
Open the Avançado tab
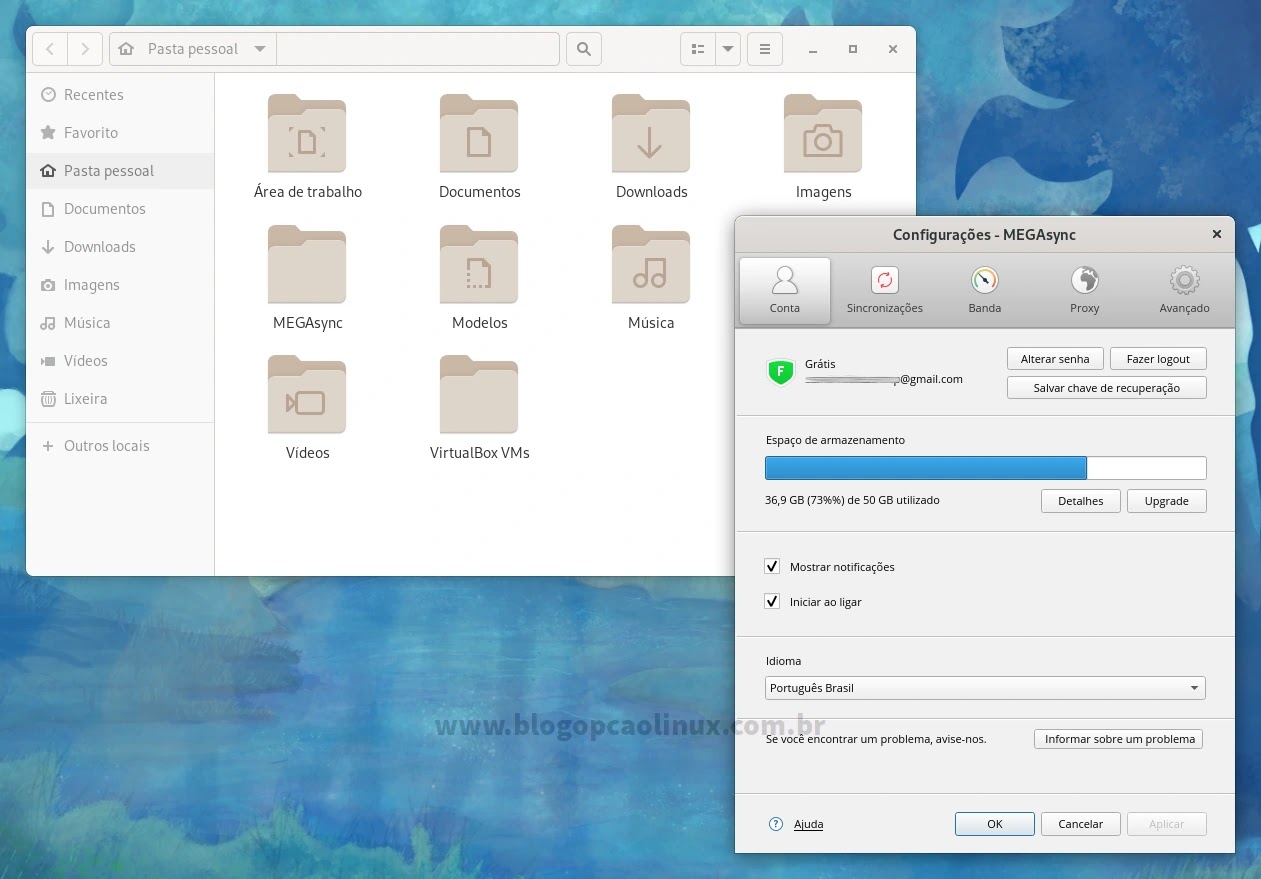coord(1185,291)
